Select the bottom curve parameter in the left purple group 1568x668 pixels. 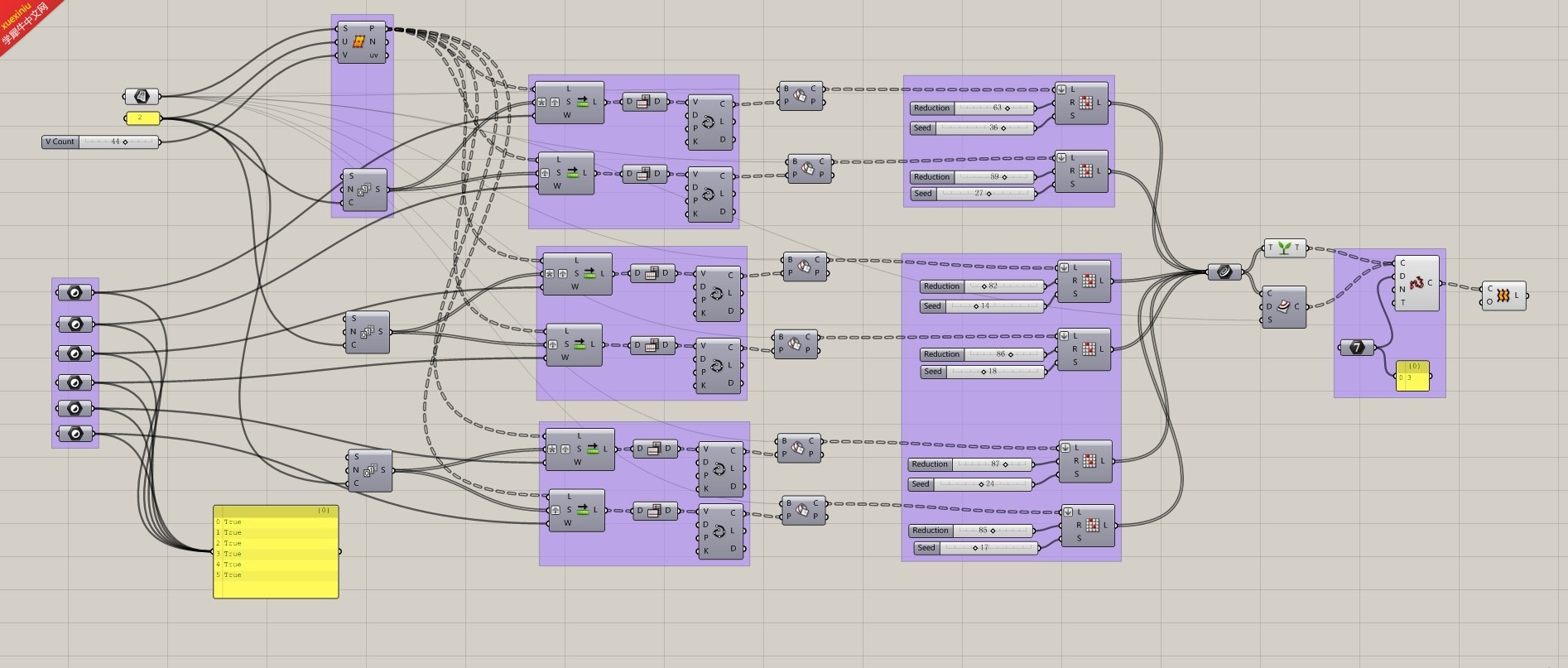(x=75, y=433)
